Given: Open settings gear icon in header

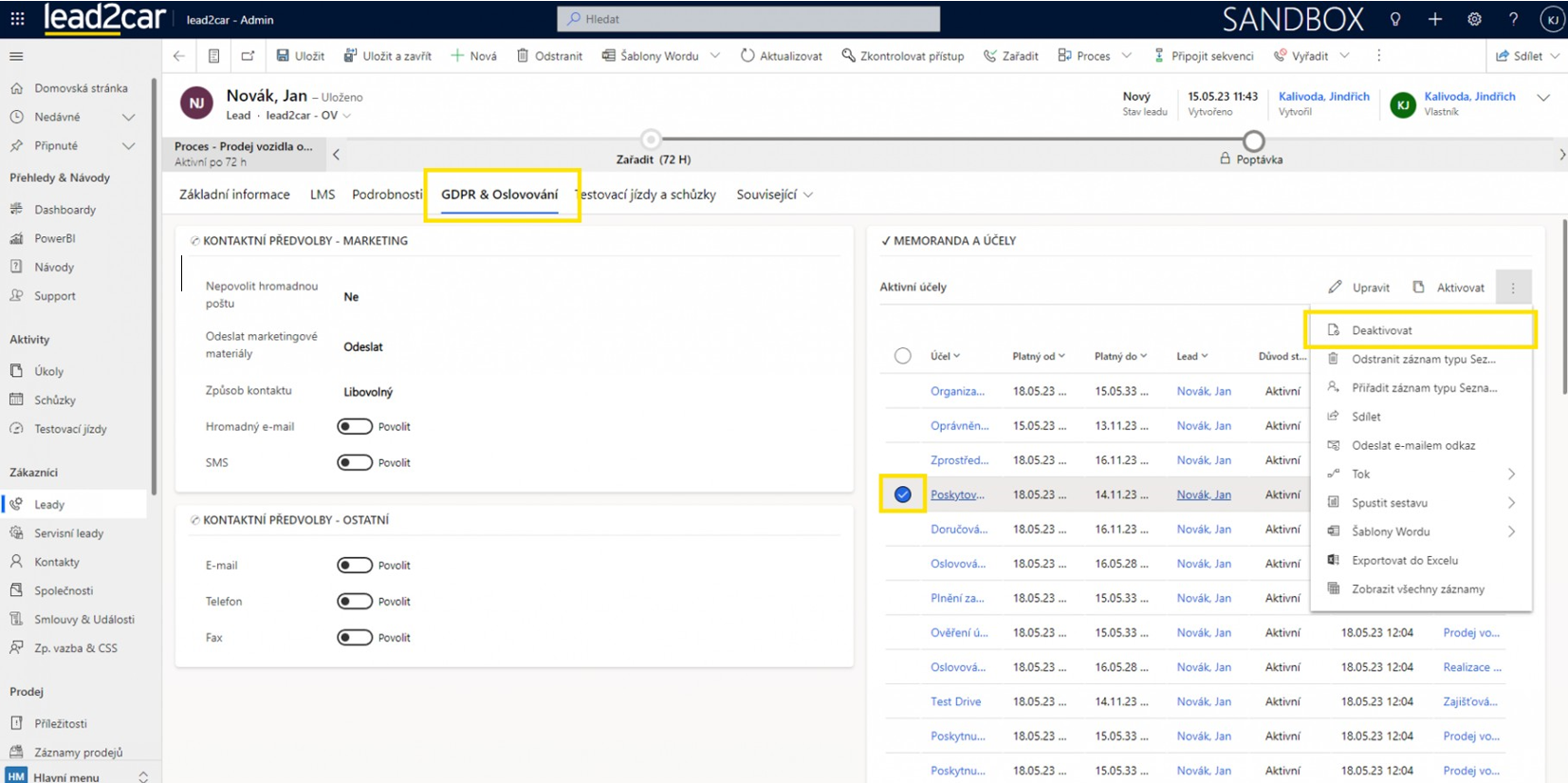Looking at the screenshot, I should point(1474,19).
